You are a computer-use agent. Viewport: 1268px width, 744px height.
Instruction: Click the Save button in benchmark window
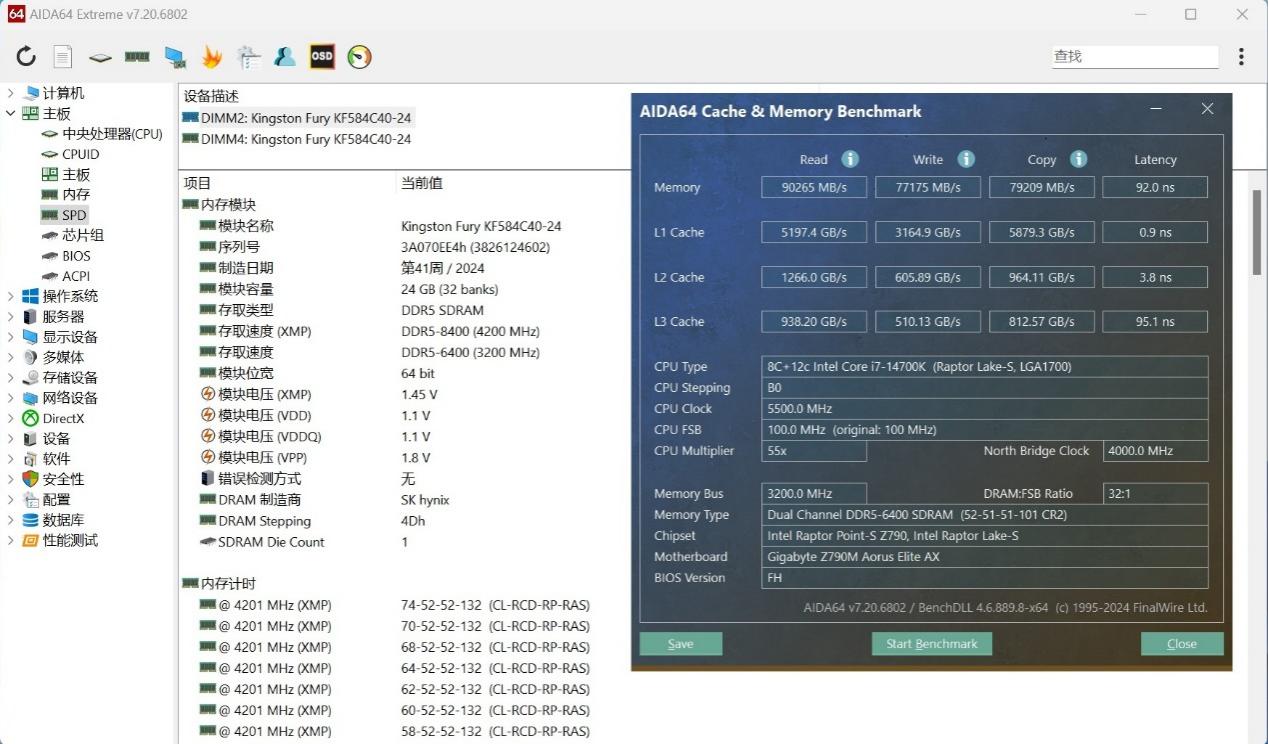click(x=681, y=644)
